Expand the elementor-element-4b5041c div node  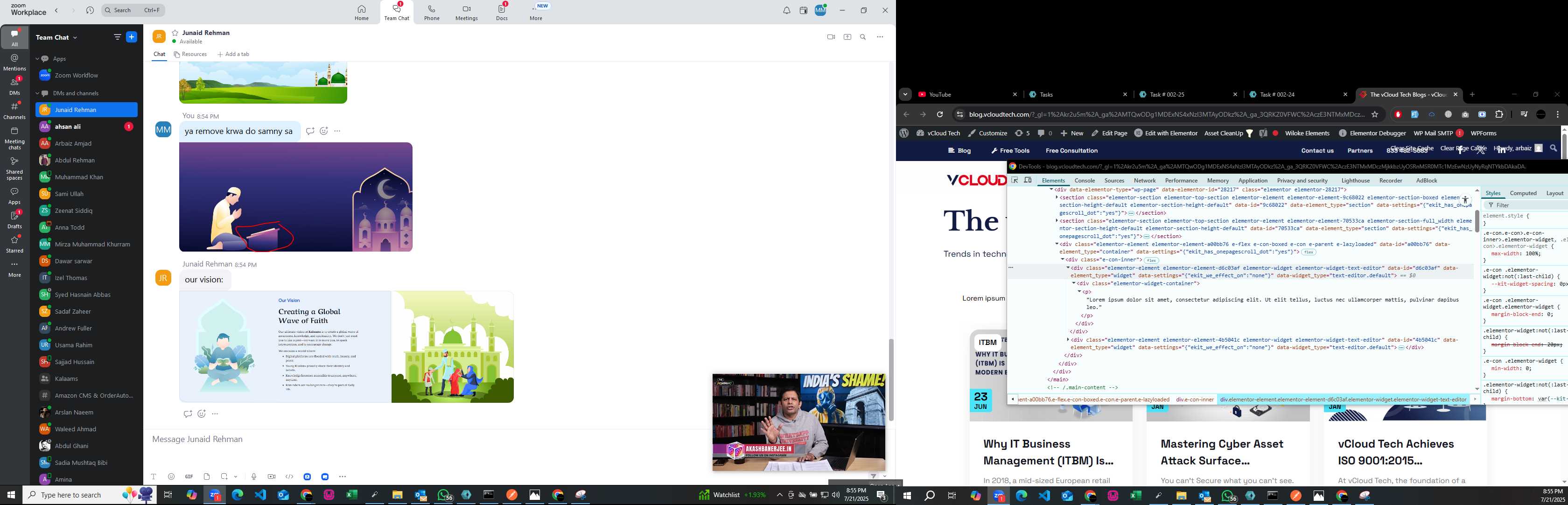pos(1068,339)
